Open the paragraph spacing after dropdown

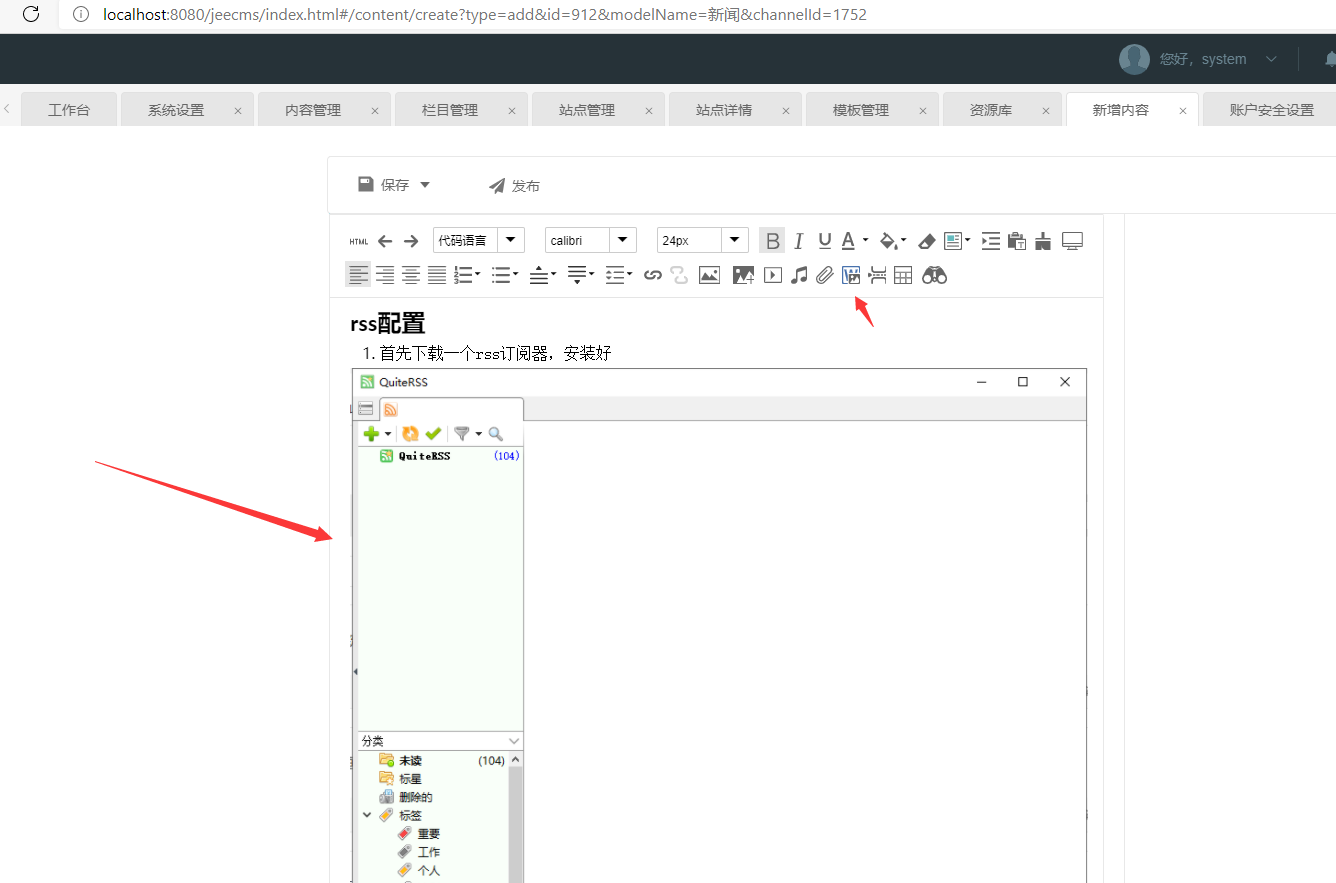pos(581,275)
